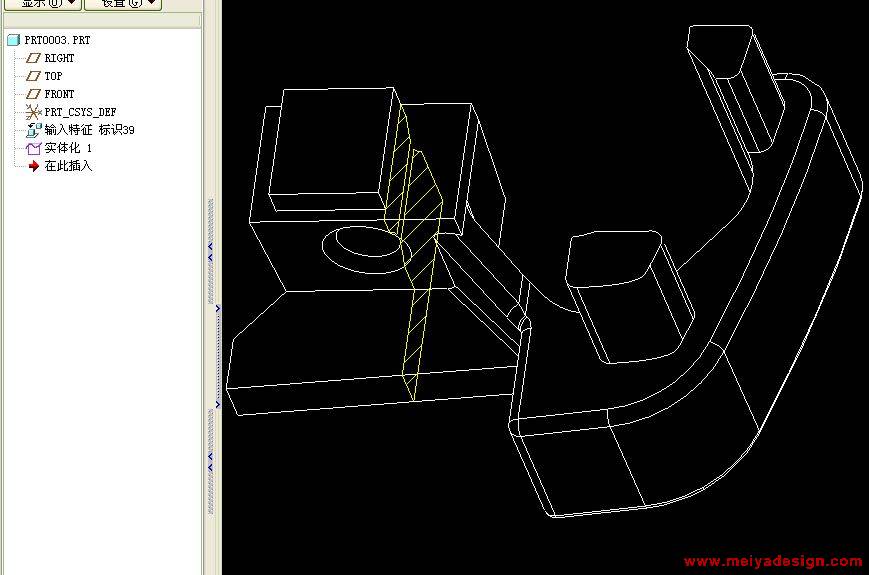869x575 pixels.
Task: Click the PRT_CSYS_DEF coordinate system icon
Action: point(33,112)
